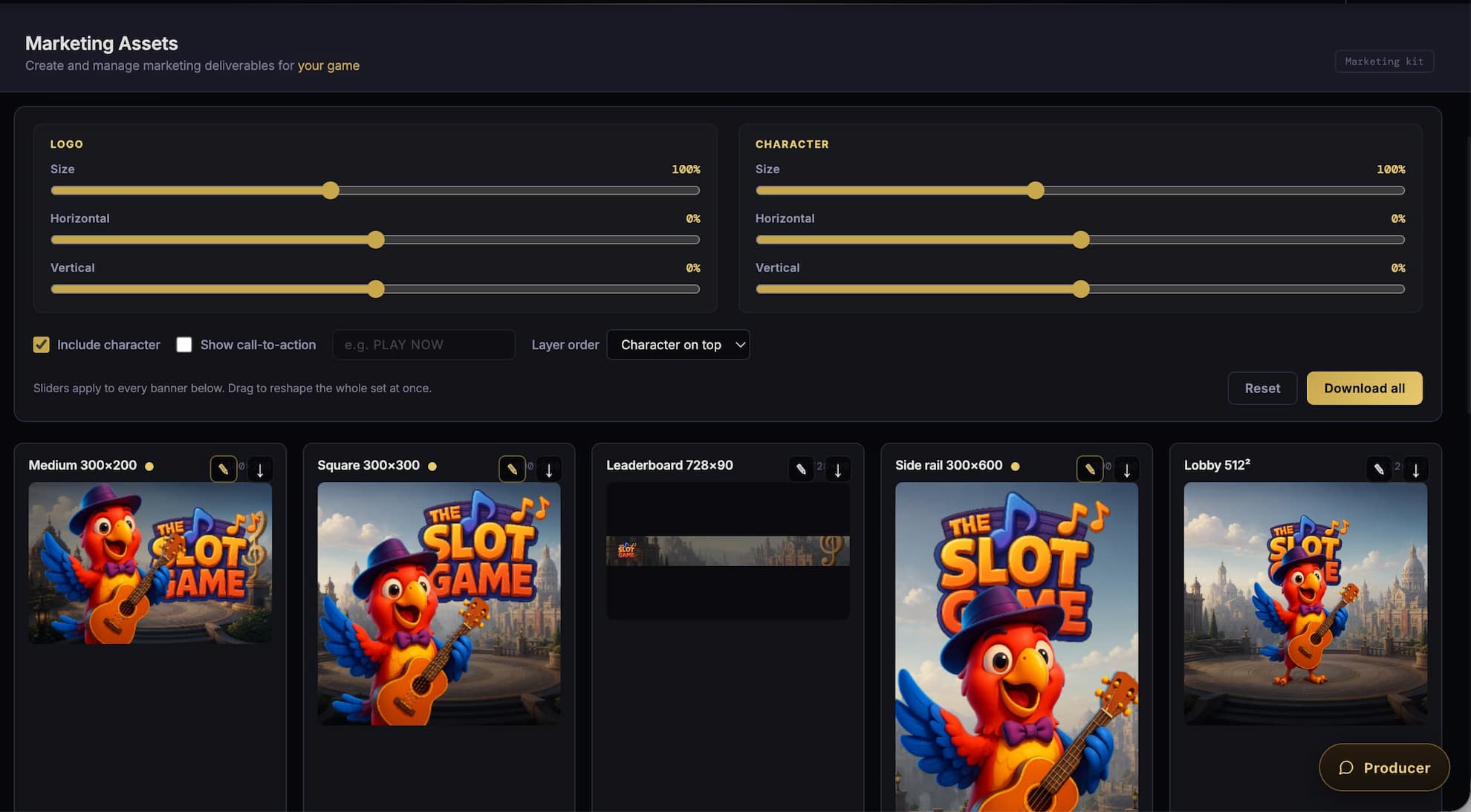1471x812 pixels.
Task: Select the Leaderboard 728×90 banner preview
Action: 728,550
